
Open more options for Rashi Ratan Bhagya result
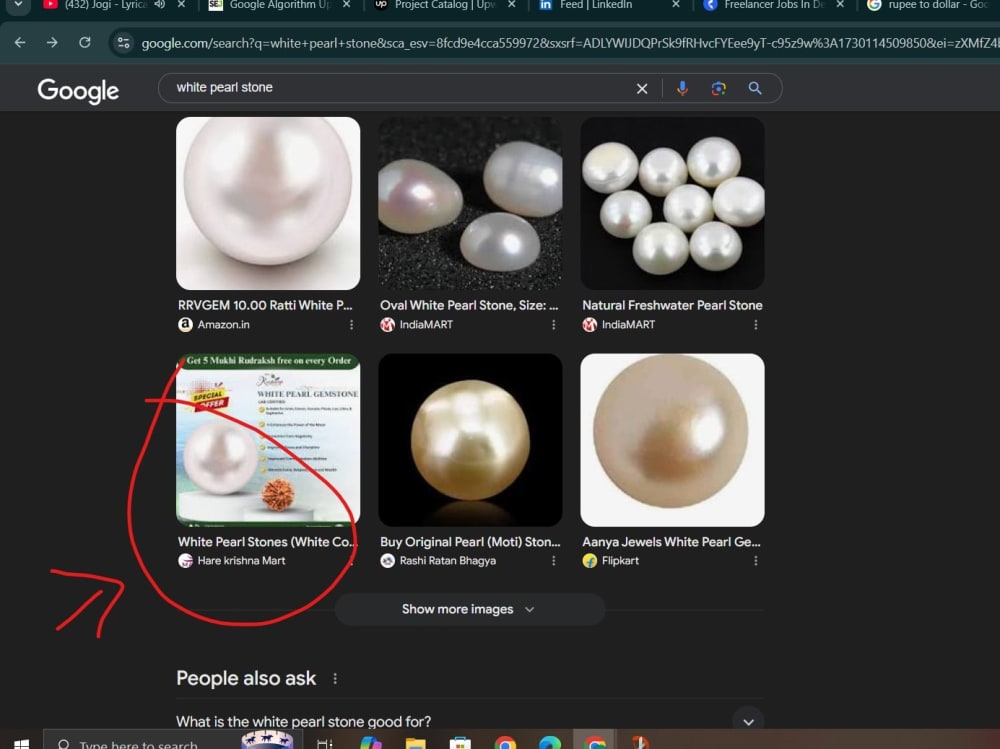[554, 561]
